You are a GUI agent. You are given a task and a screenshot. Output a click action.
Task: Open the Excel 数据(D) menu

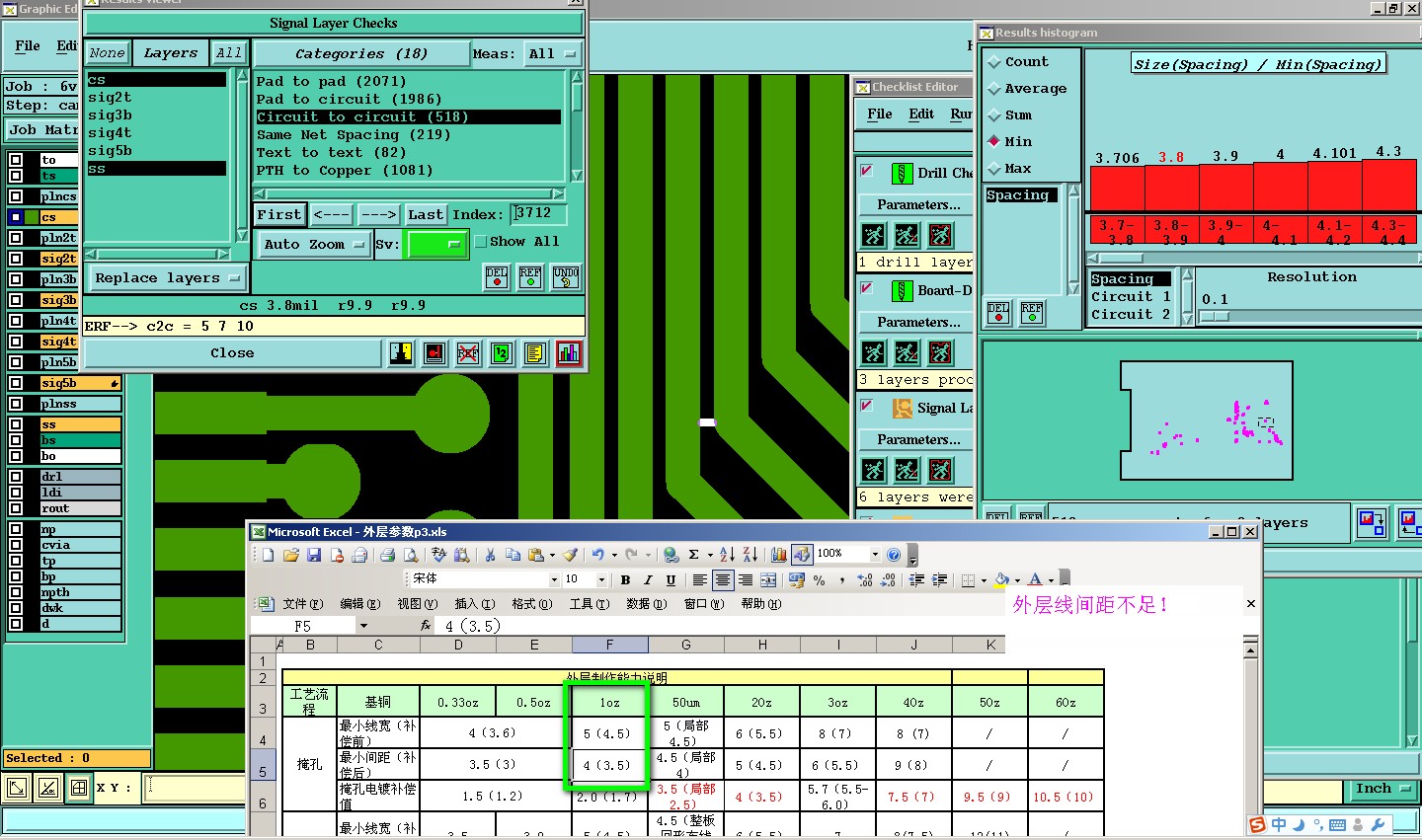pos(646,604)
